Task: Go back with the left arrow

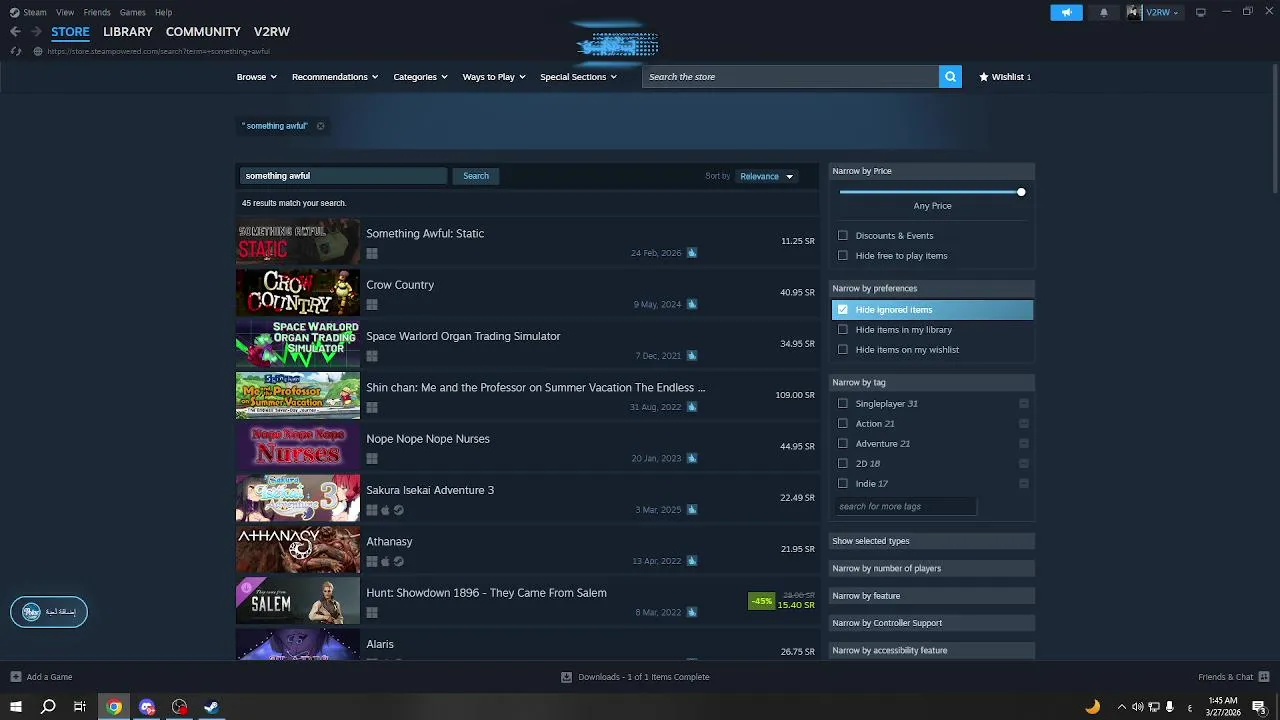Action: 15,32
